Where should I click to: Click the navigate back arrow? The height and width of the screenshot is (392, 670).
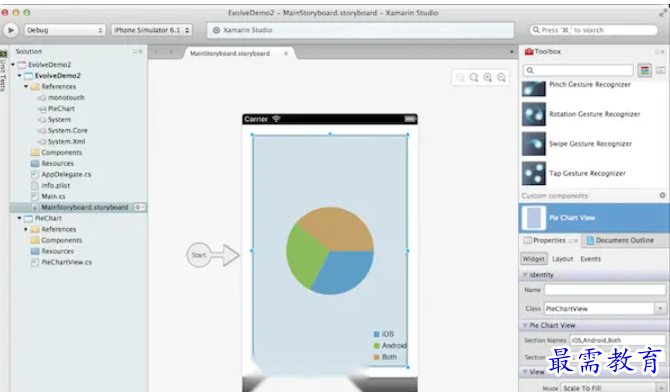point(156,52)
